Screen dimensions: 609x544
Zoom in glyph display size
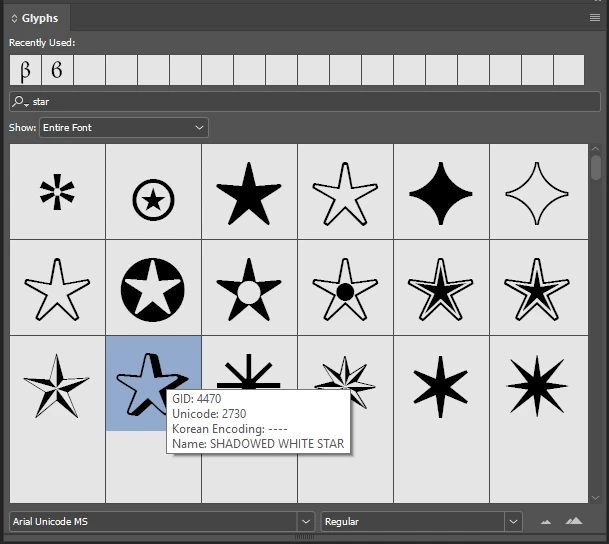574,521
